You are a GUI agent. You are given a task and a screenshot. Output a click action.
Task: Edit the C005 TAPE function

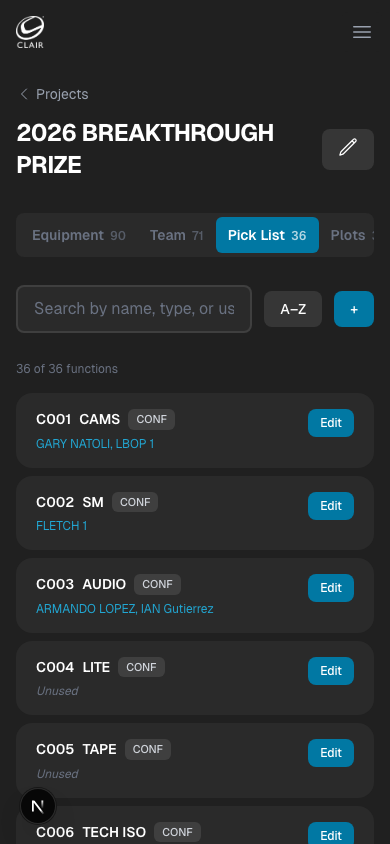(x=331, y=752)
